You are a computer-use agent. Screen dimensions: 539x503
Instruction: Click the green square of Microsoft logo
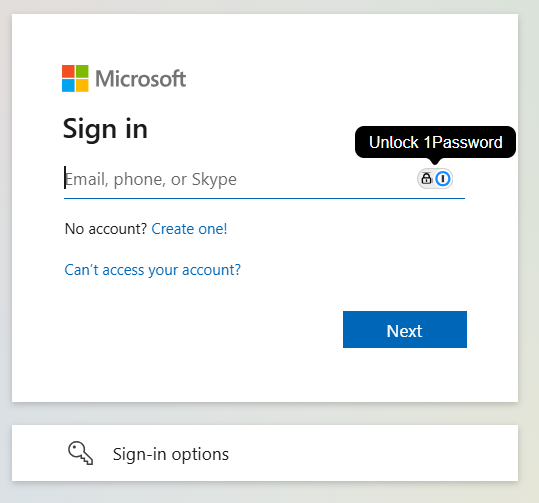[x=82, y=71]
